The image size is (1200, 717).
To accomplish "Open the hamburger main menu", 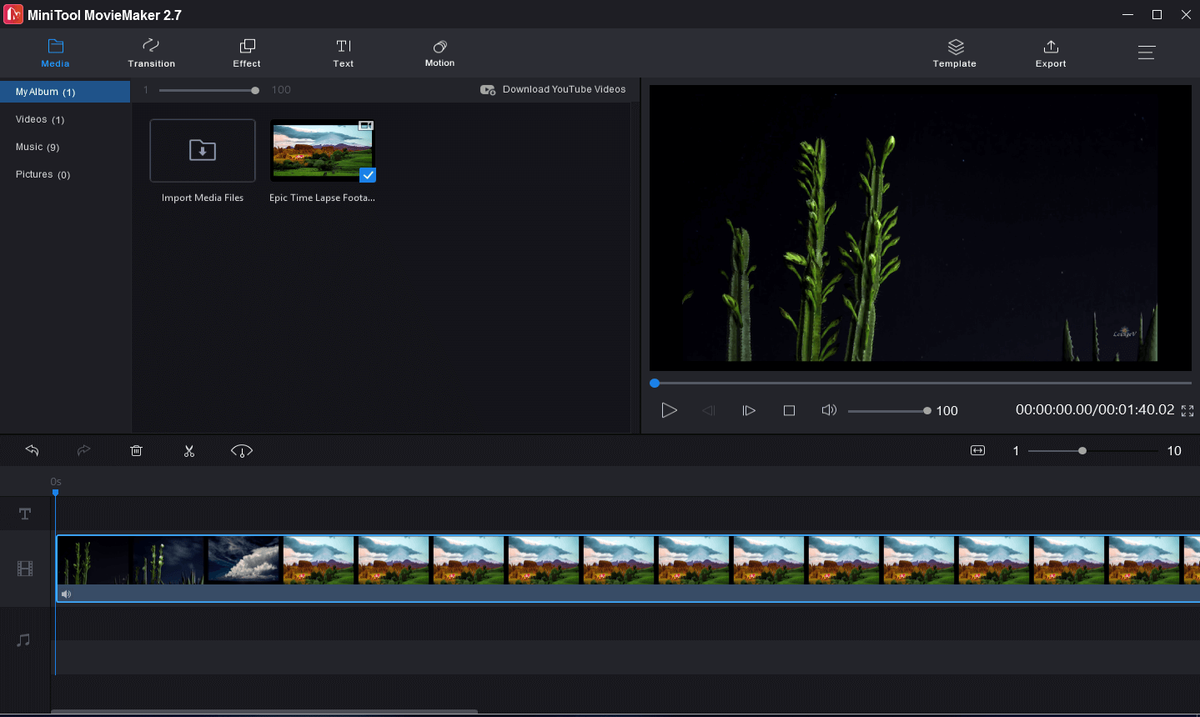I will pos(1146,53).
